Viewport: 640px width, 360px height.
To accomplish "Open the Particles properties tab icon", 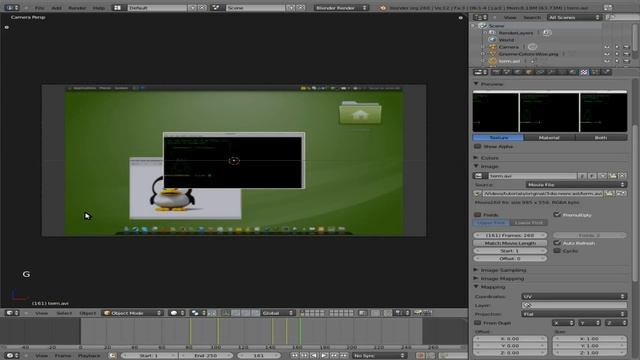I will coord(595,72).
